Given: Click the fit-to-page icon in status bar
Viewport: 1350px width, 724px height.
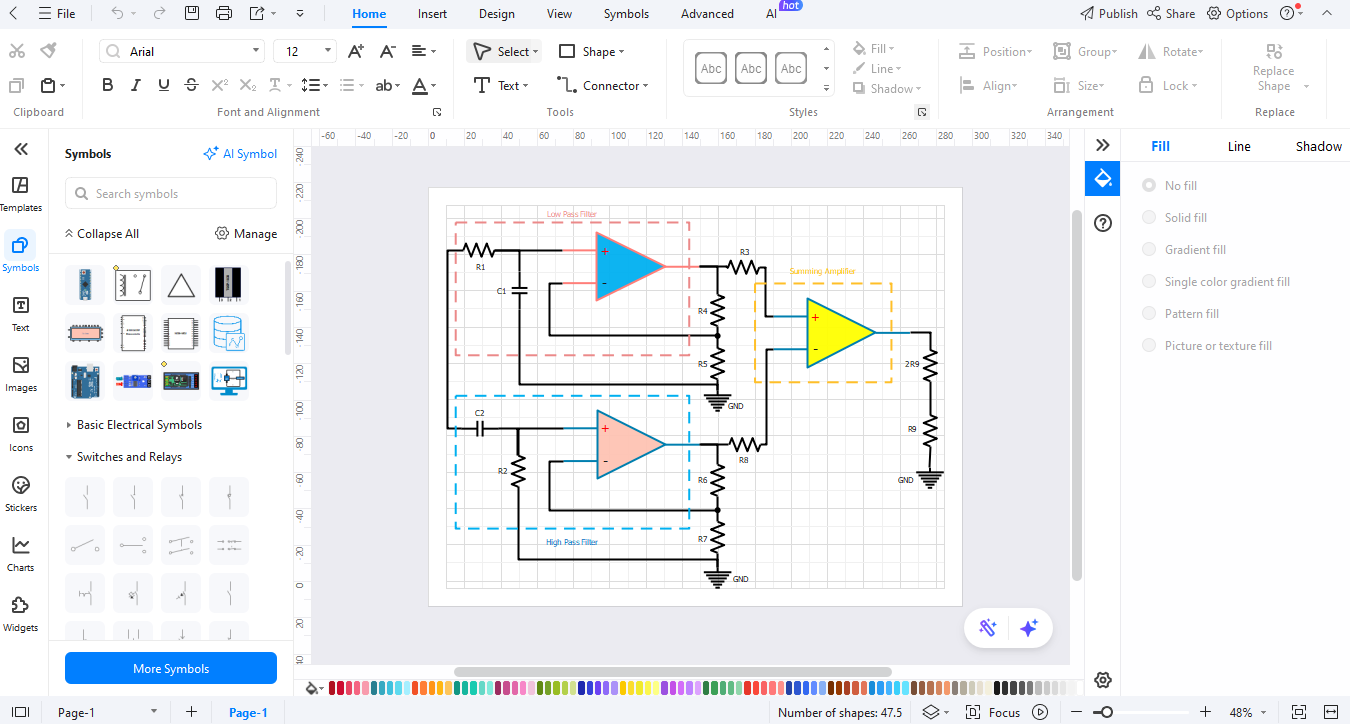Looking at the screenshot, I should [1299, 712].
